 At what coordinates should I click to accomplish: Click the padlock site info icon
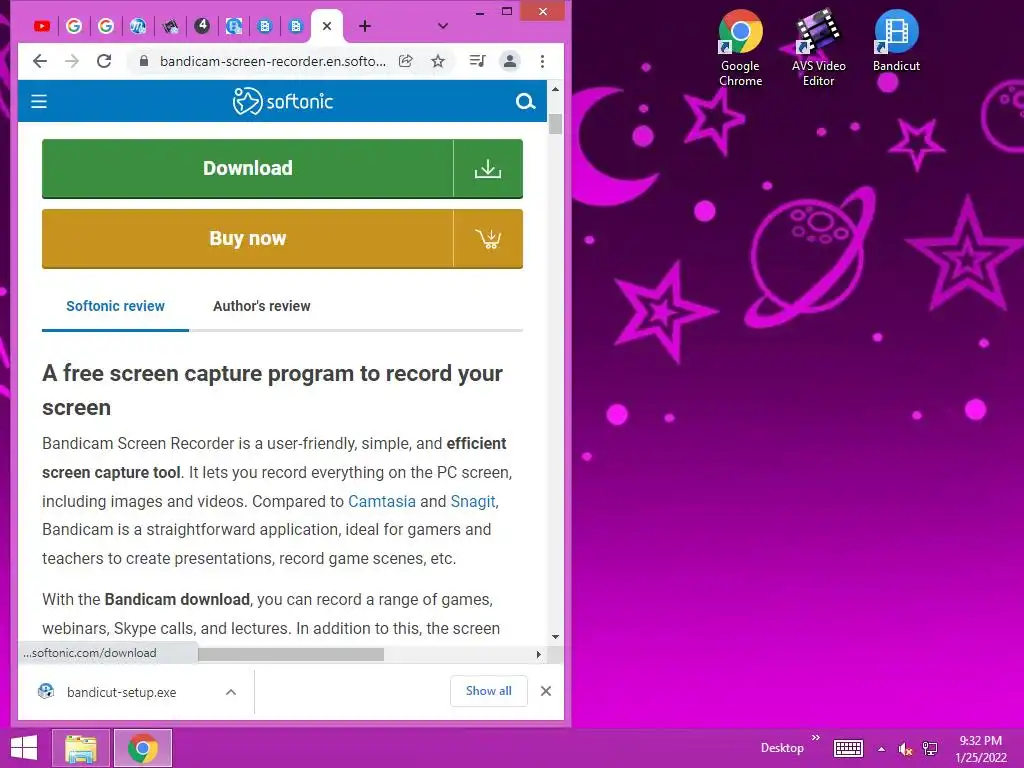click(144, 61)
